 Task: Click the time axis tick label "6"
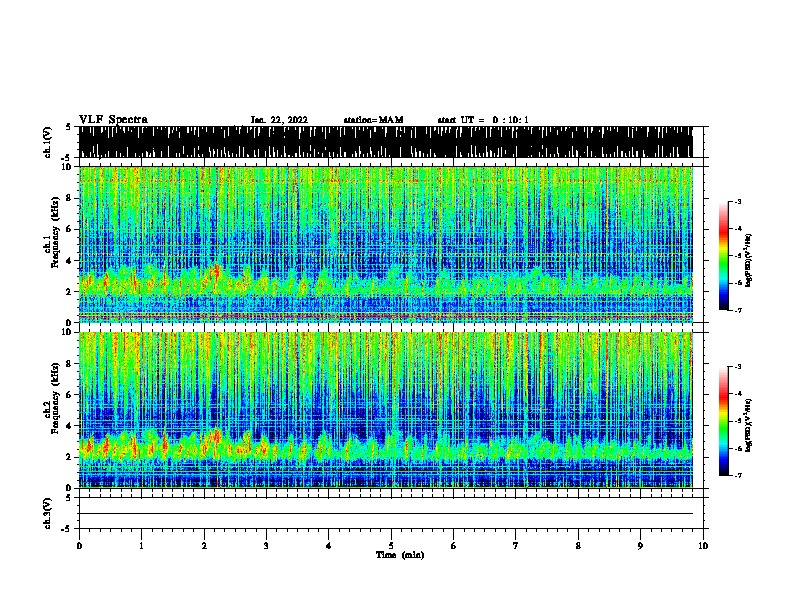click(x=454, y=546)
